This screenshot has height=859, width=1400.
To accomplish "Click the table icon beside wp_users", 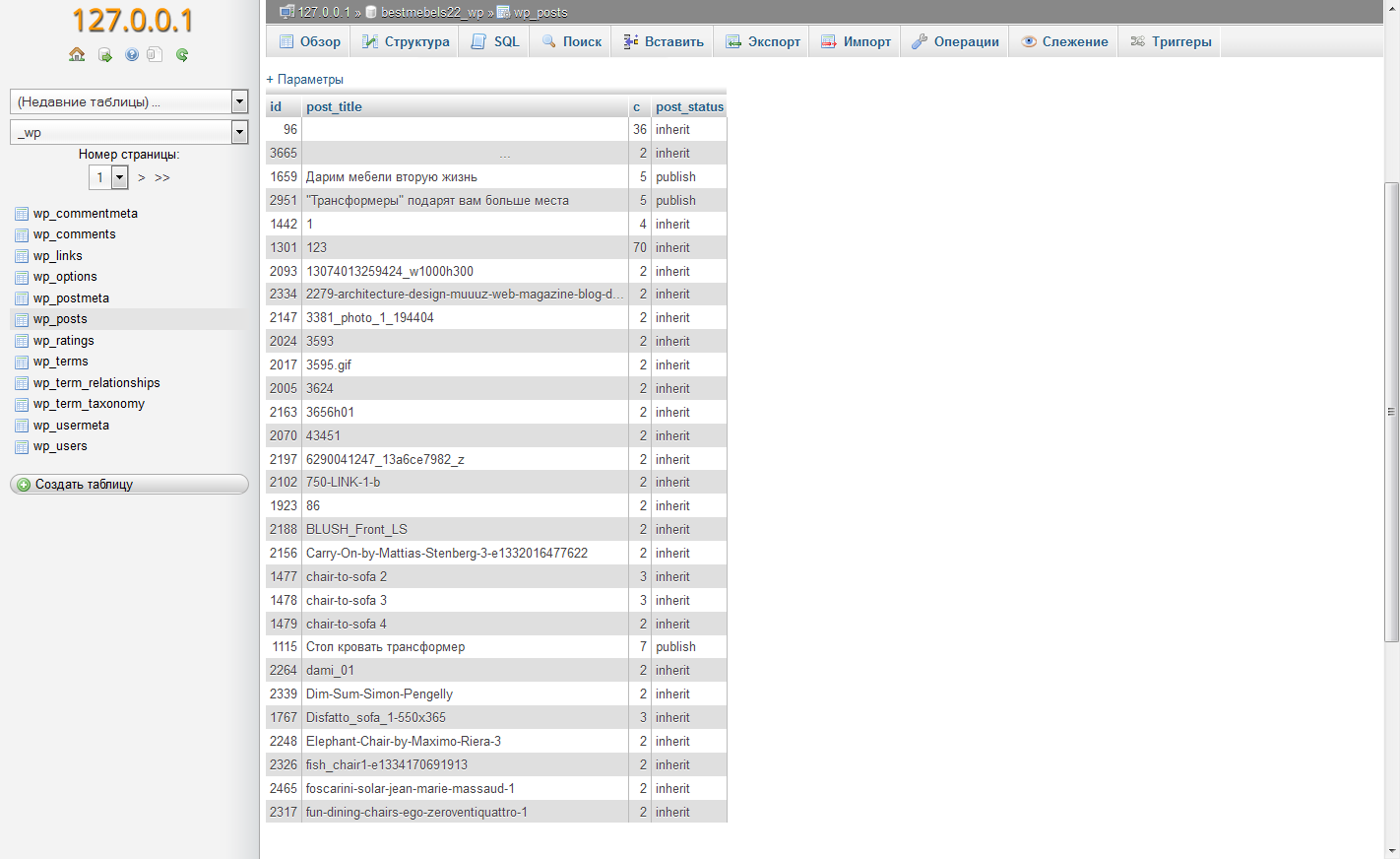I will pos(22,446).
